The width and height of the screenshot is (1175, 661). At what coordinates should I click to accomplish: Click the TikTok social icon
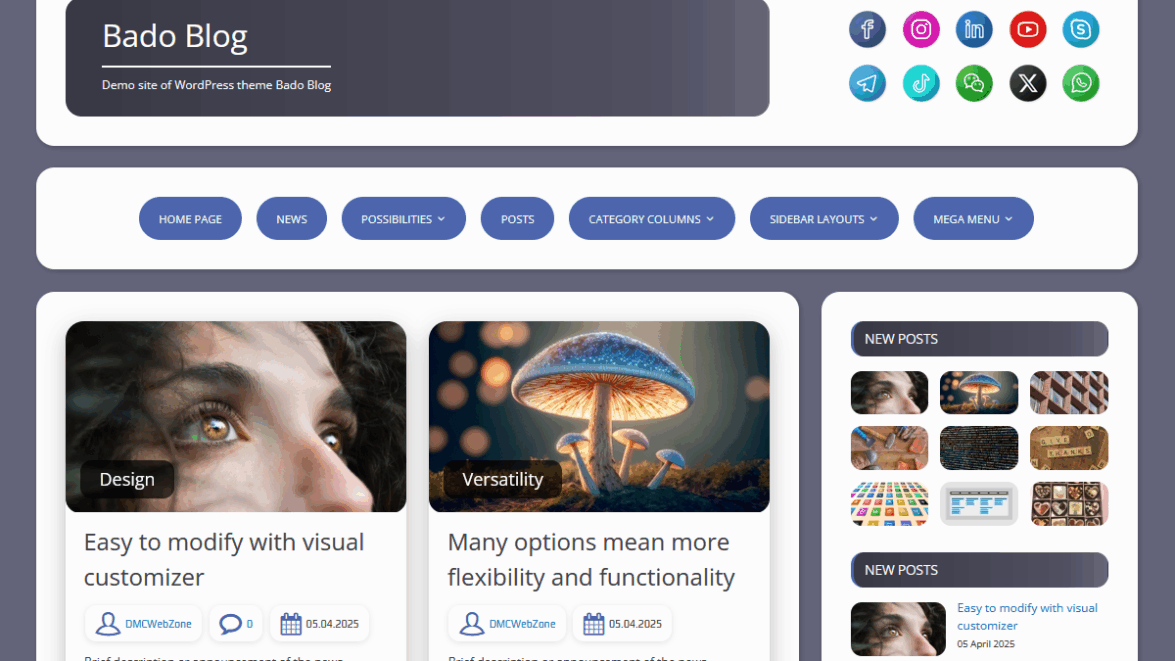coord(921,83)
